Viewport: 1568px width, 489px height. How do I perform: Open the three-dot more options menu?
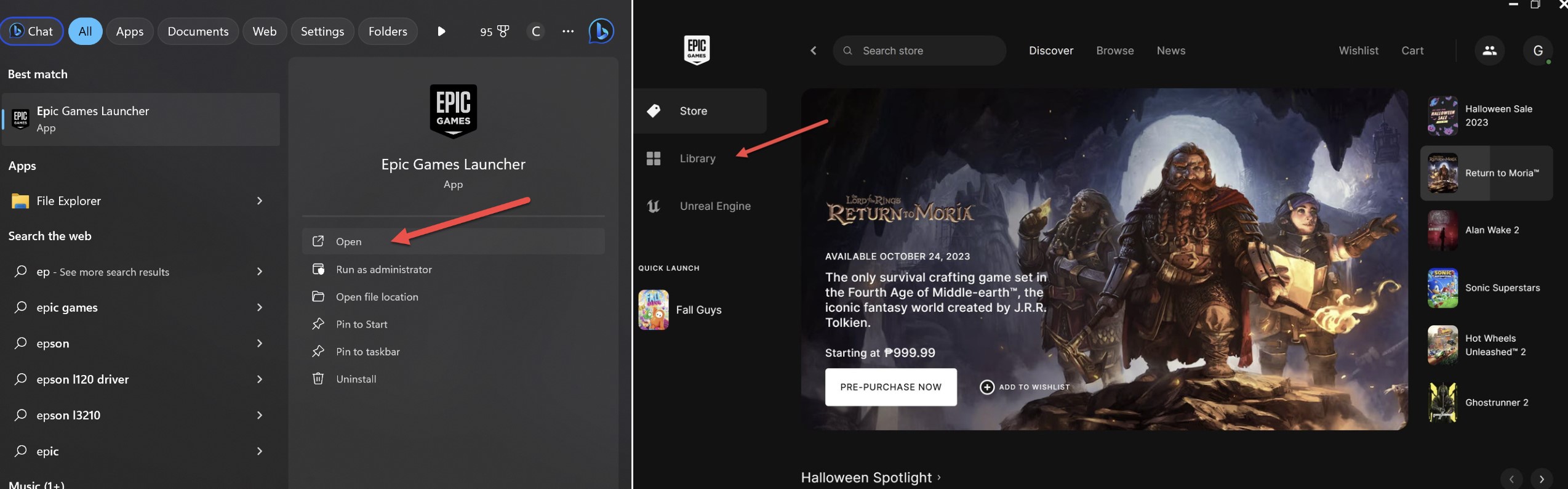[568, 31]
